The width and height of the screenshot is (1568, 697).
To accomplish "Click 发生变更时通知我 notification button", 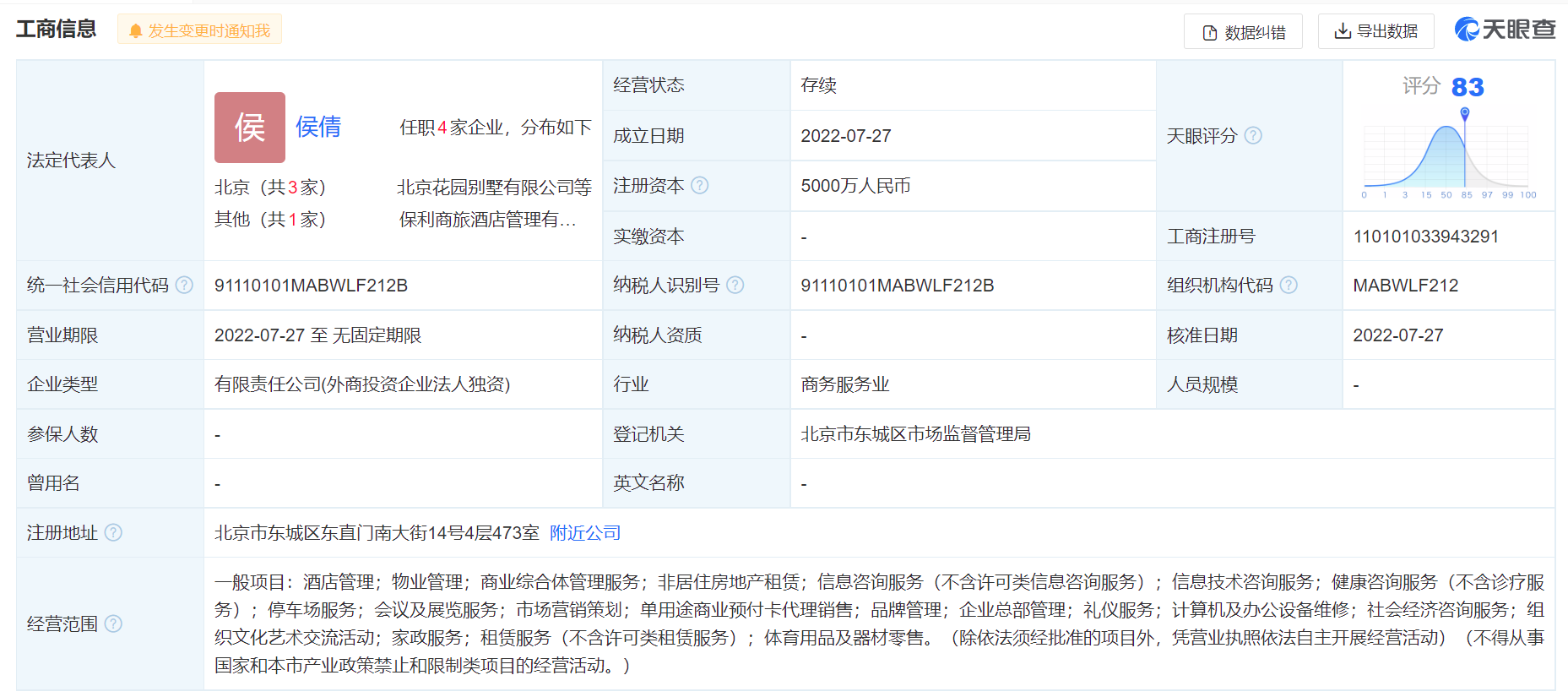I will click(x=199, y=30).
